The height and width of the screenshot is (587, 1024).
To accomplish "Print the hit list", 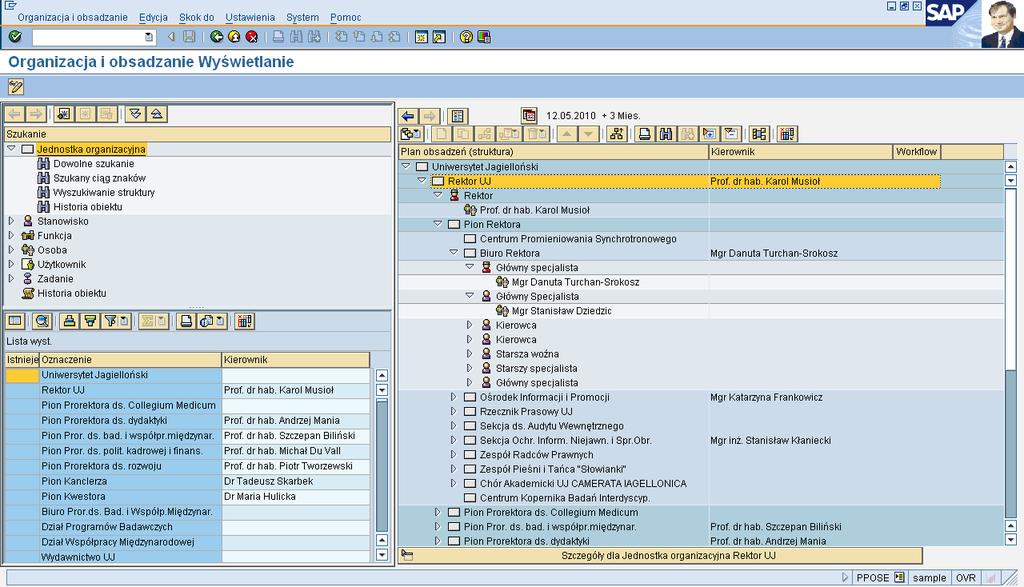I will [x=186, y=321].
